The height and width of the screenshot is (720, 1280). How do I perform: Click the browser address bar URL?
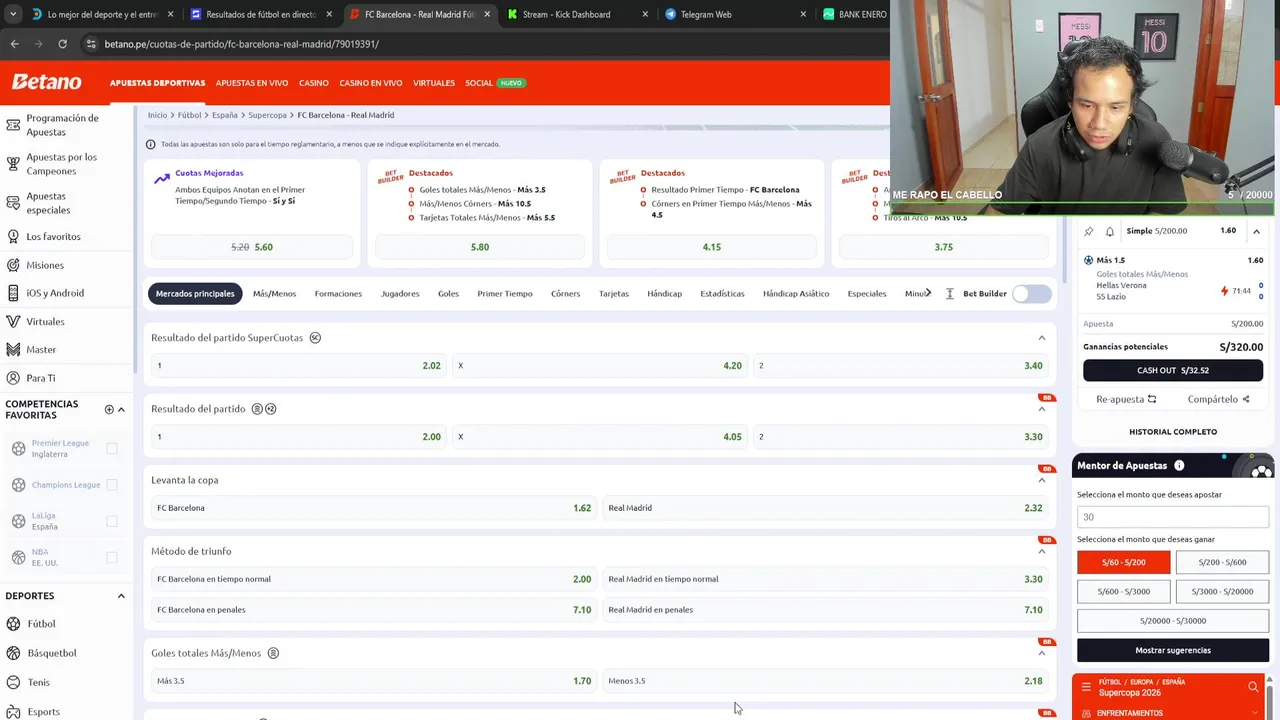(x=242, y=44)
